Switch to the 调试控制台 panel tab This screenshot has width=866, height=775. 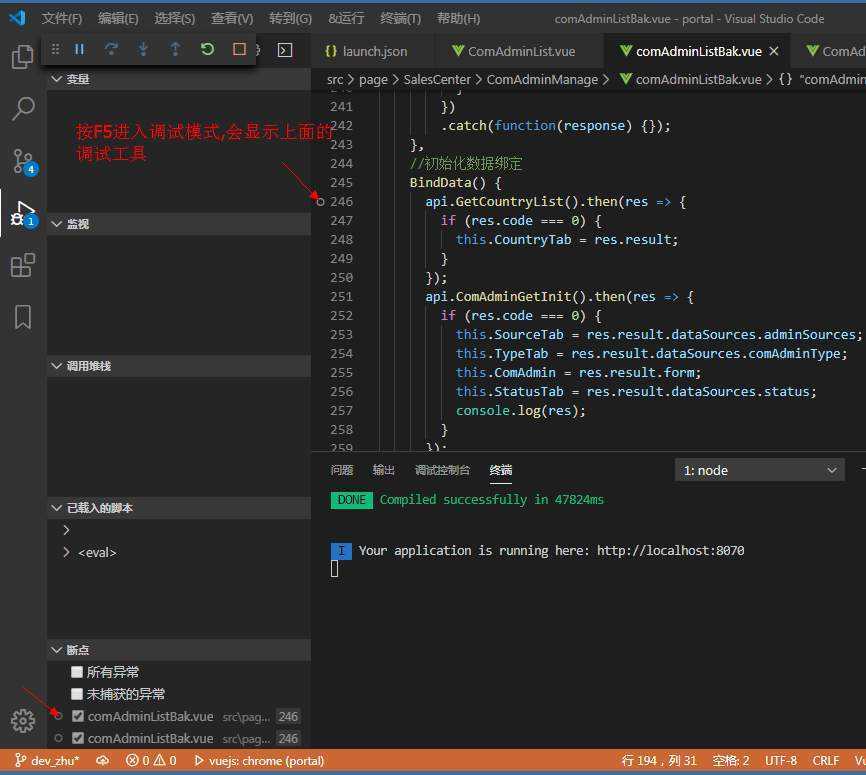442,470
